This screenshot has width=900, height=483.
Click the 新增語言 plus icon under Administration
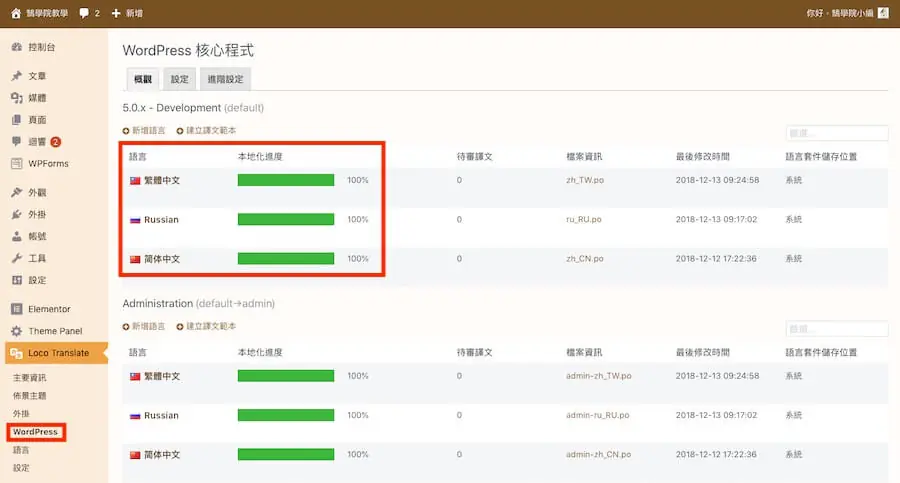coord(126,327)
